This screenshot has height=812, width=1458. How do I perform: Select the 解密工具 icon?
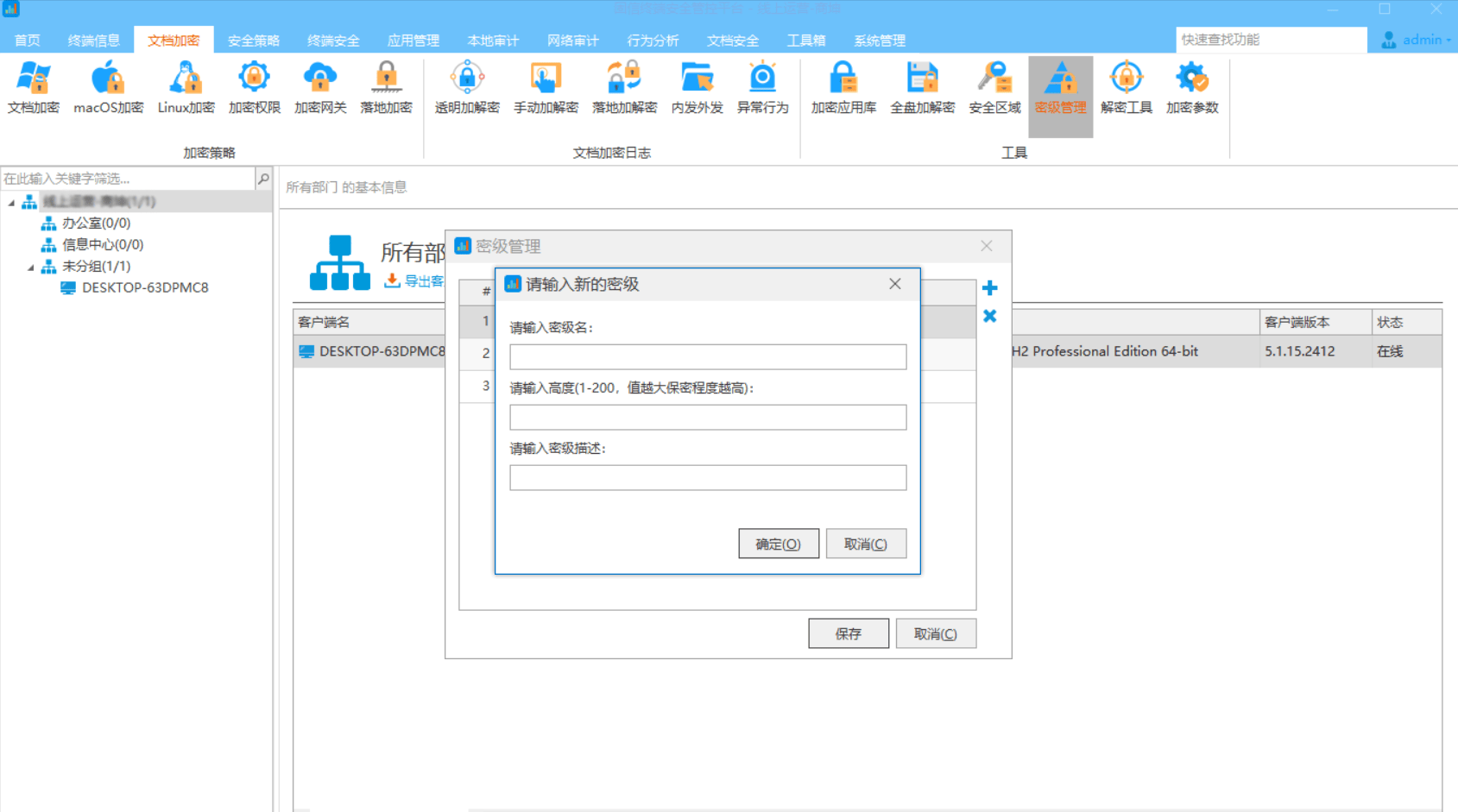pyautogui.click(x=1126, y=86)
